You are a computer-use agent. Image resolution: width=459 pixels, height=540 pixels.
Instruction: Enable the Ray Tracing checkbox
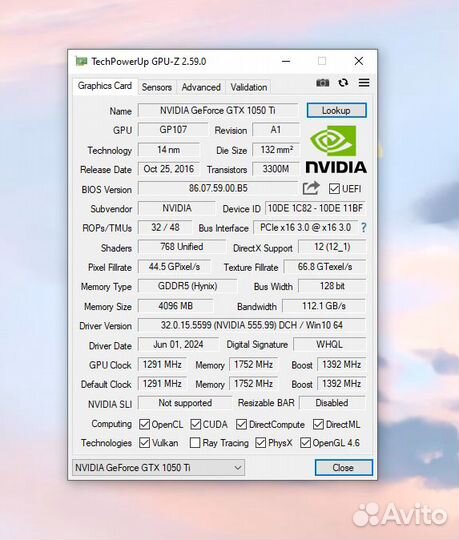pos(195,443)
